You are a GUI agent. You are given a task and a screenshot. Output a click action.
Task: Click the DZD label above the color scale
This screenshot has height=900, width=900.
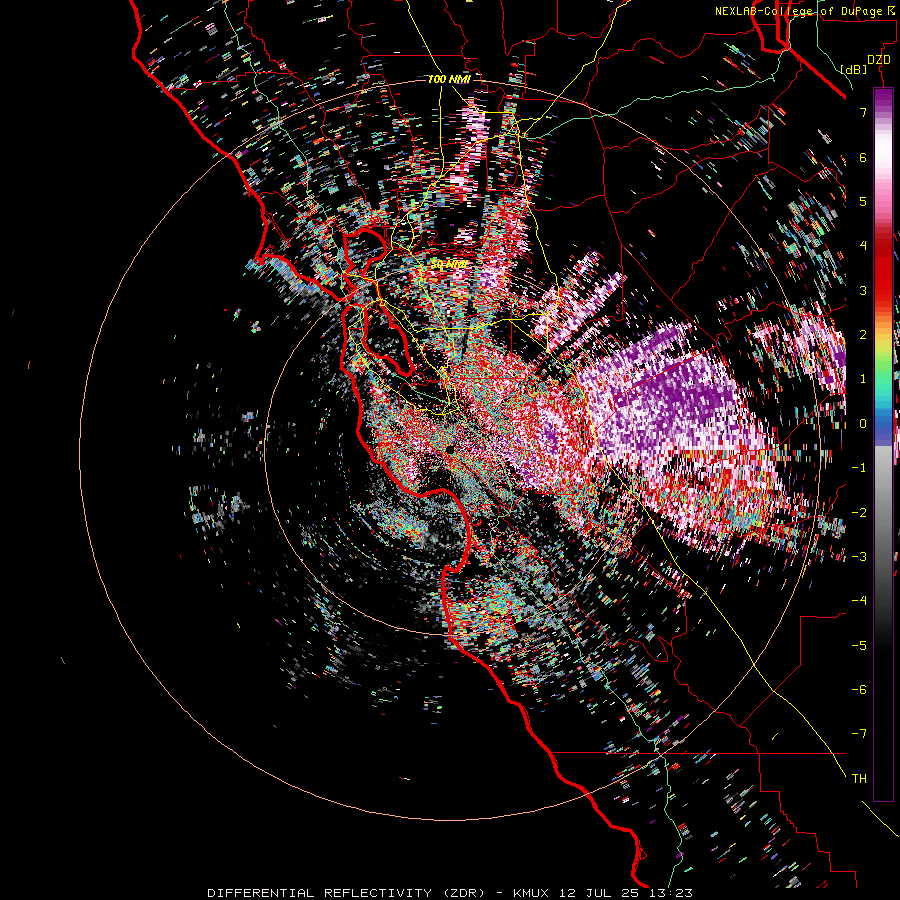879,60
